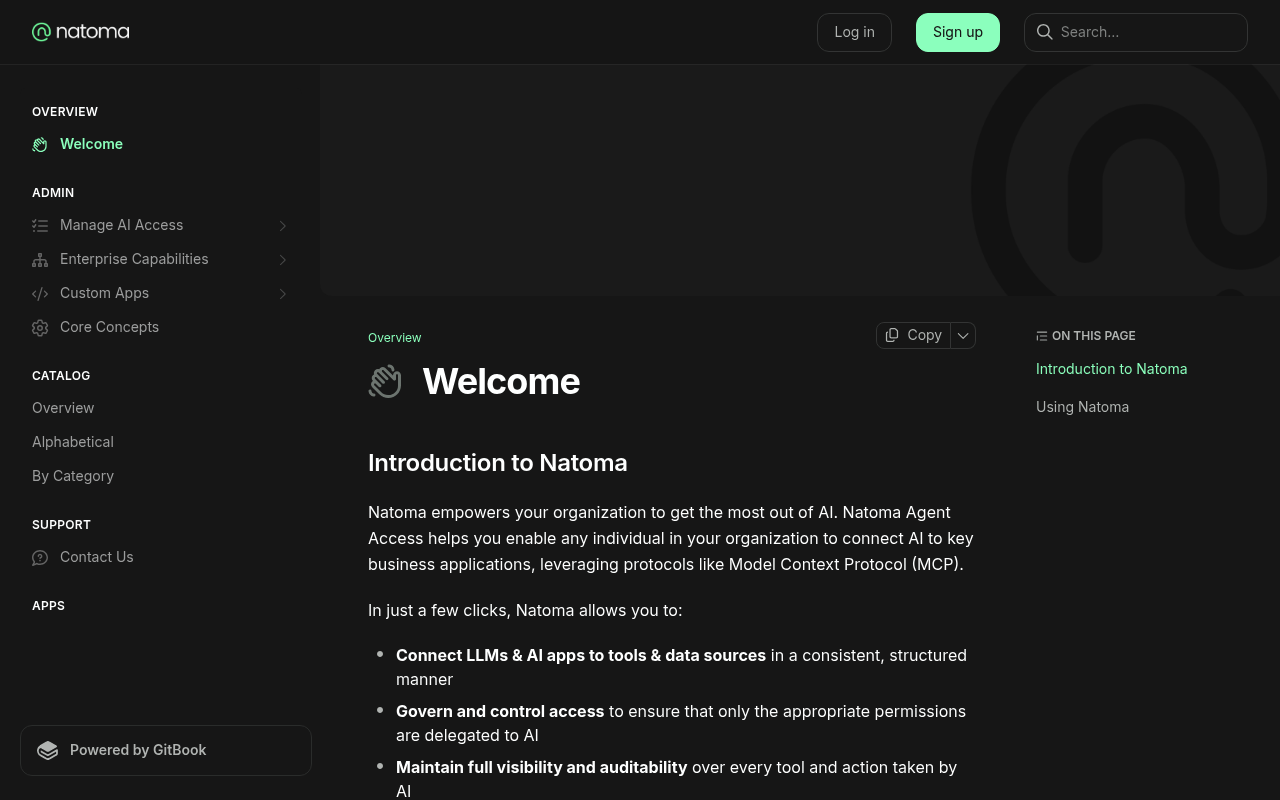This screenshot has height=800, width=1280.
Task: Click Powered by GitBook link
Action: 166,750
